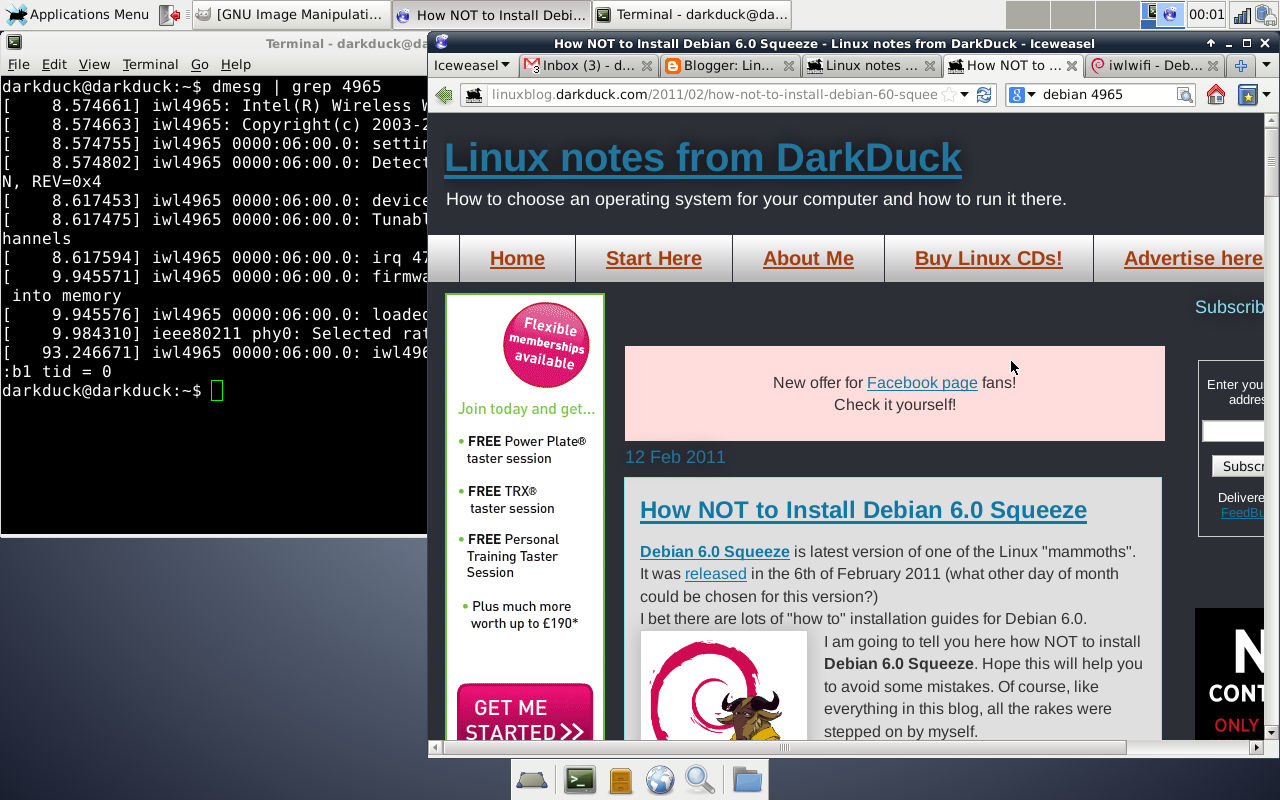
Task: Expand the Iceweasel application menu button
Action: pyautogui.click(x=471, y=65)
